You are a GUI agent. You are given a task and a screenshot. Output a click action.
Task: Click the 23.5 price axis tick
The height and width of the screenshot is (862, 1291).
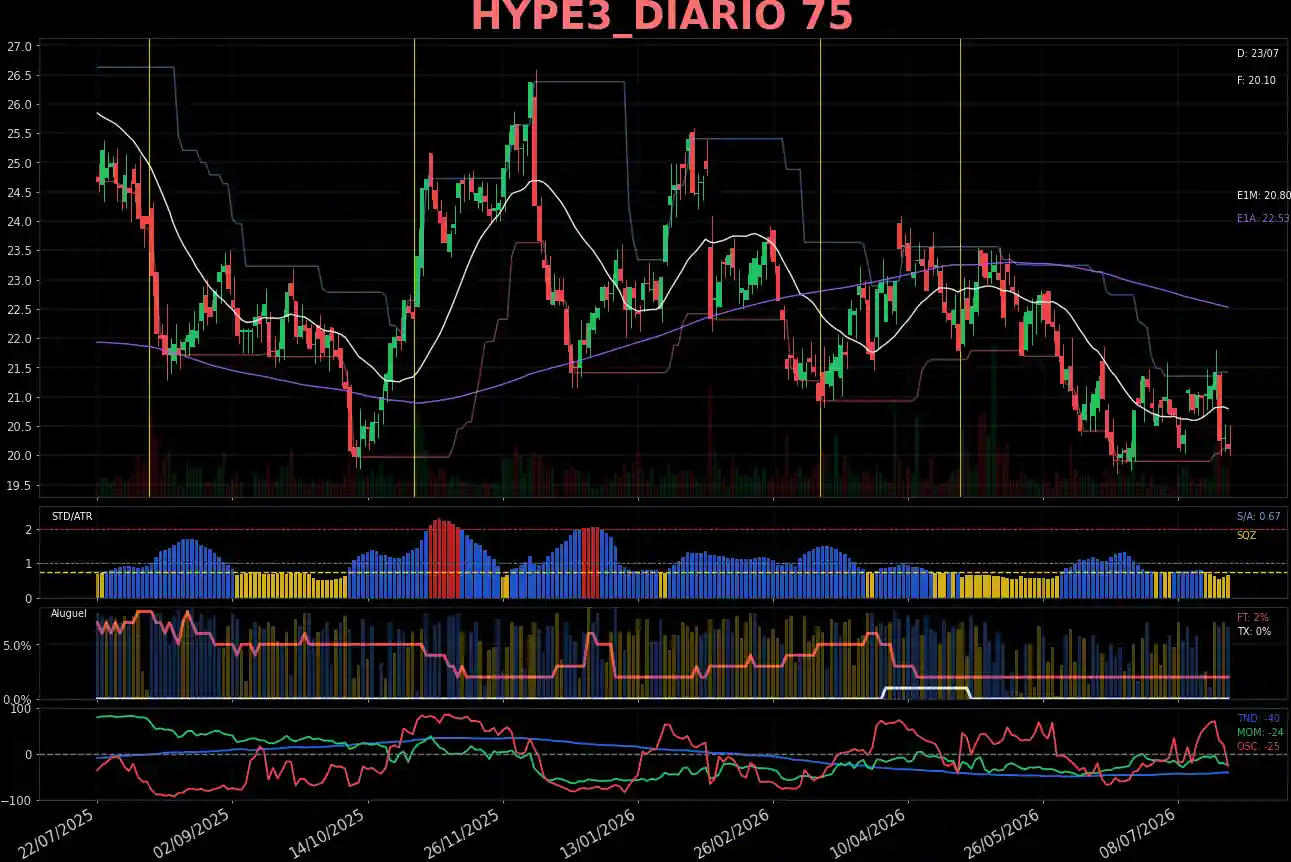tap(20, 251)
